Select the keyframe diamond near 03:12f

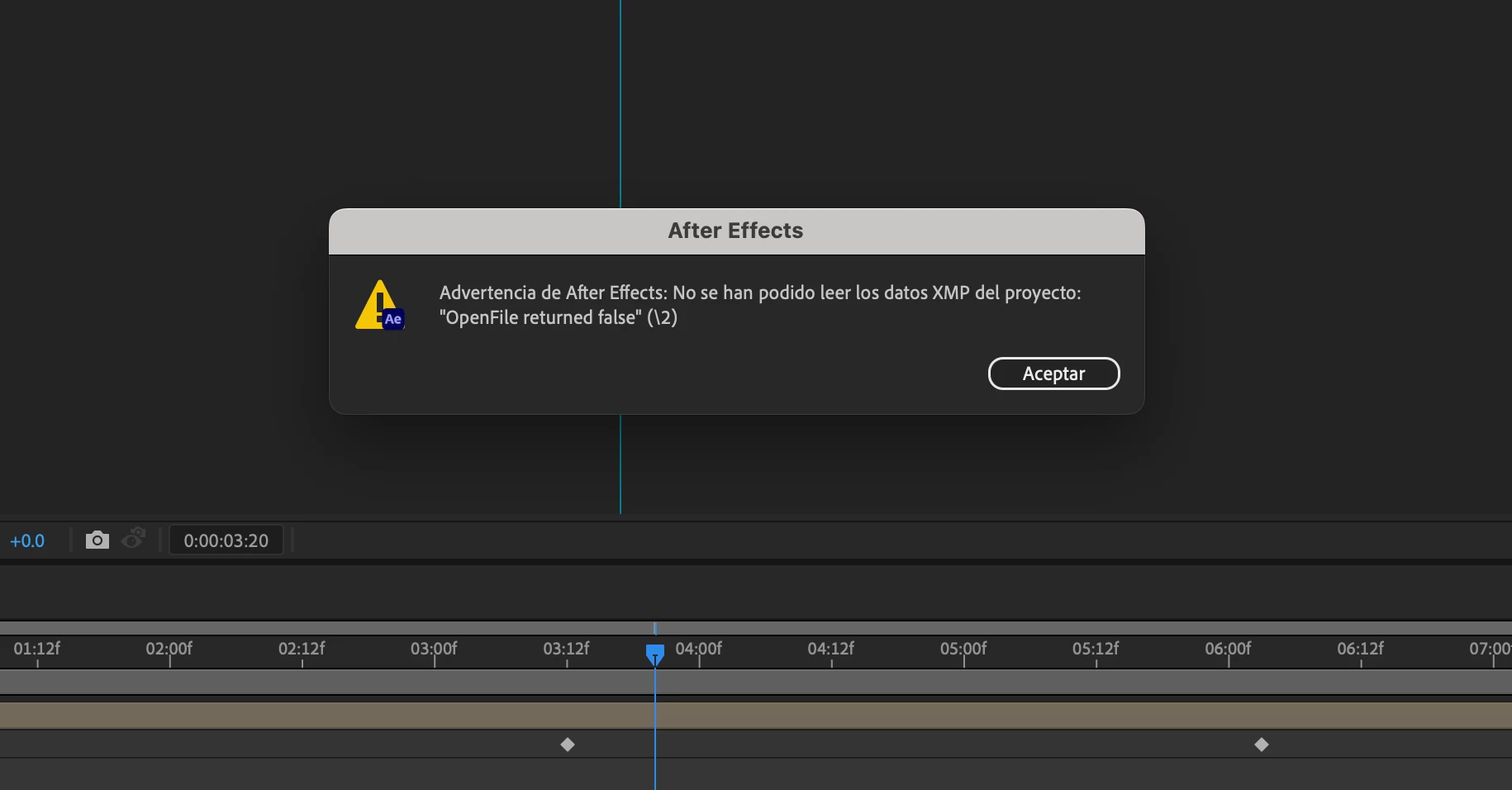[568, 745]
